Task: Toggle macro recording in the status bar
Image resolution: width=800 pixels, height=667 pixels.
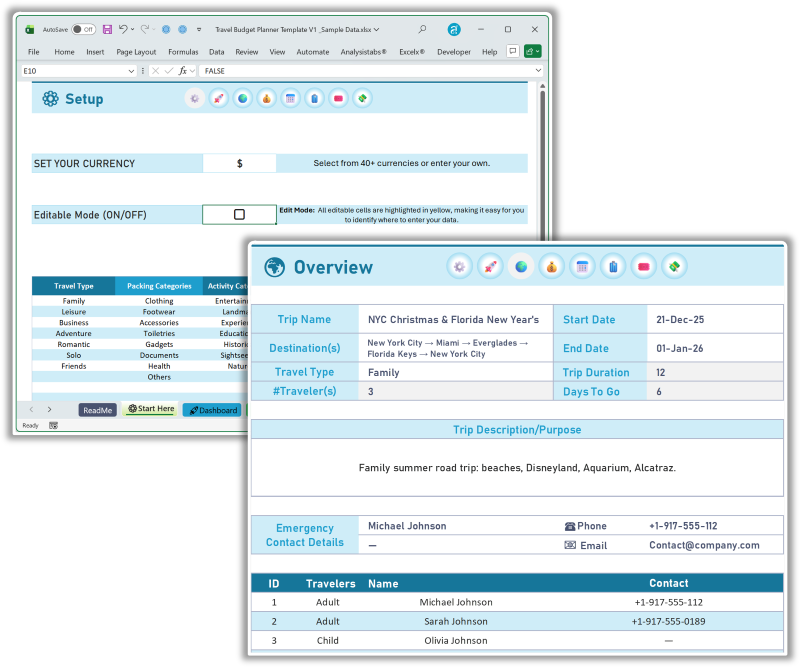Action: click(51, 425)
